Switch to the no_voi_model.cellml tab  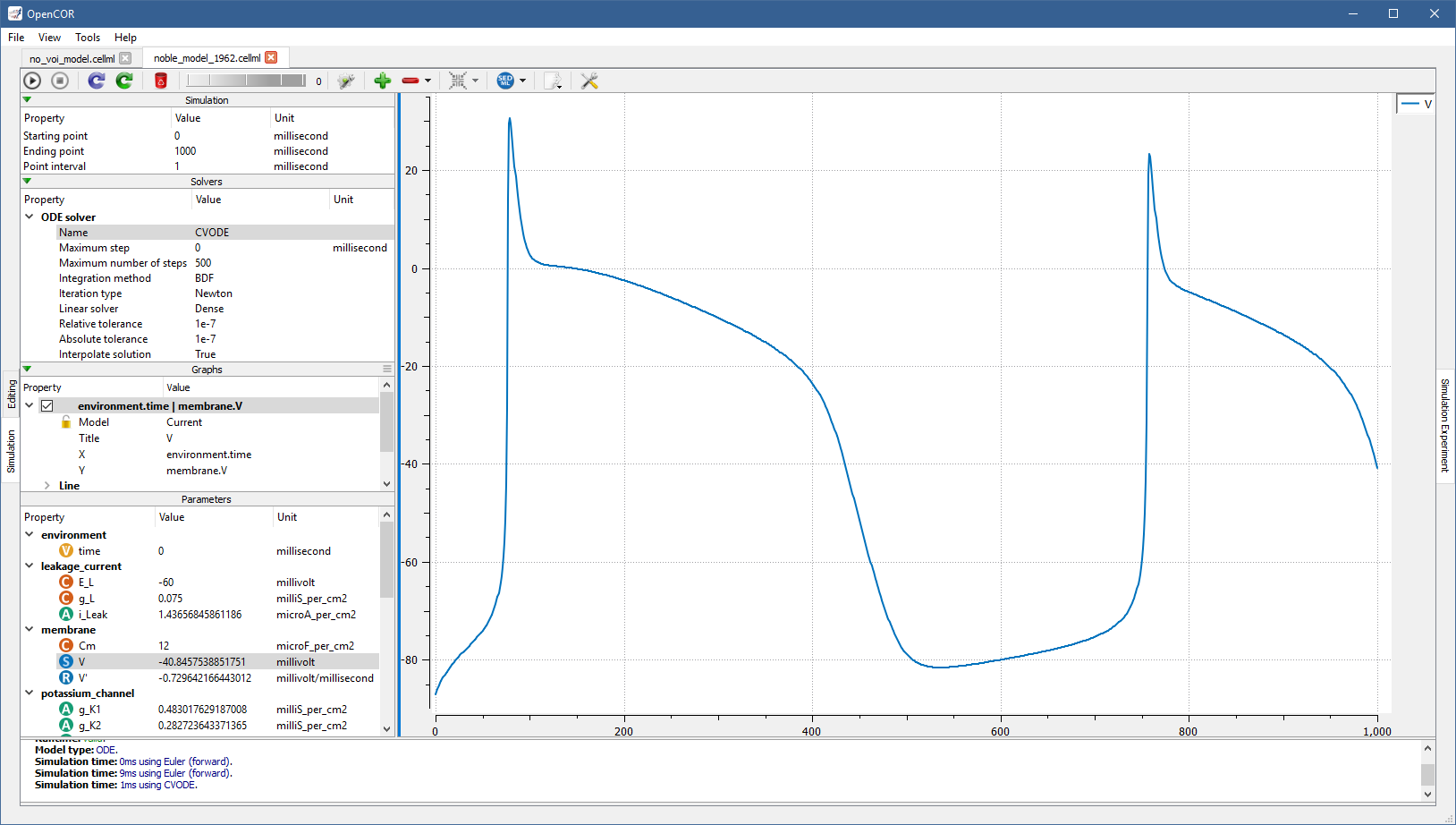coord(72,59)
